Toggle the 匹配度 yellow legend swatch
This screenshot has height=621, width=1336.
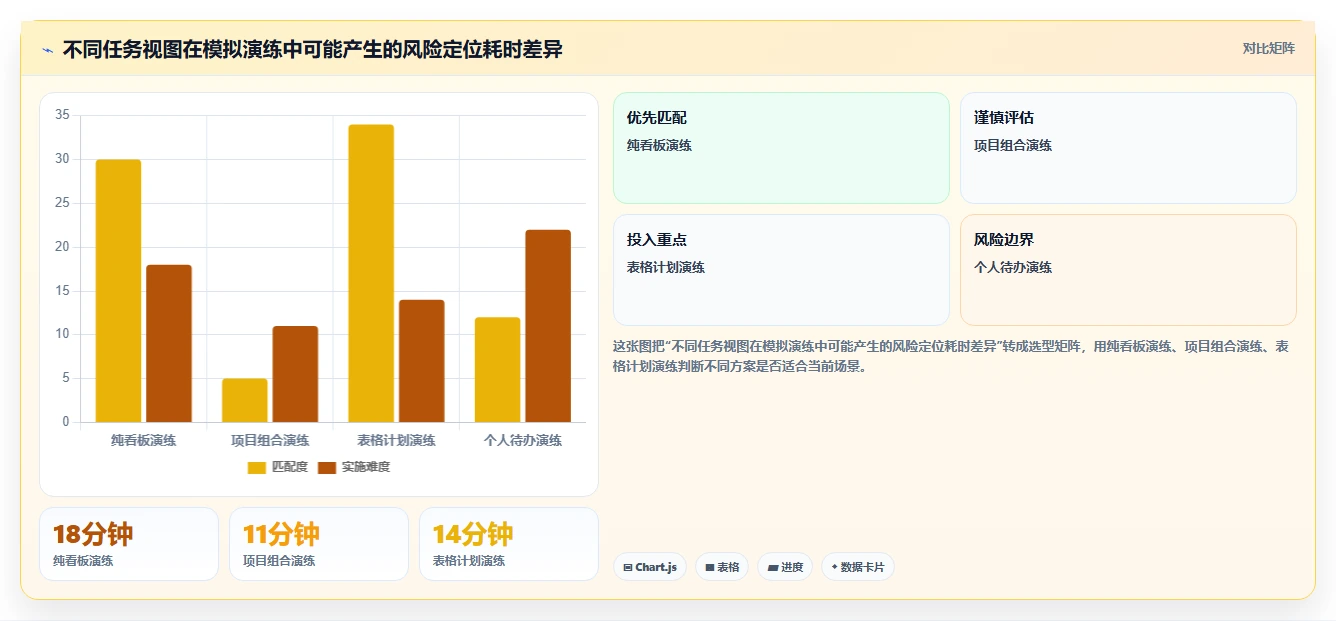(x=257, y=467)
